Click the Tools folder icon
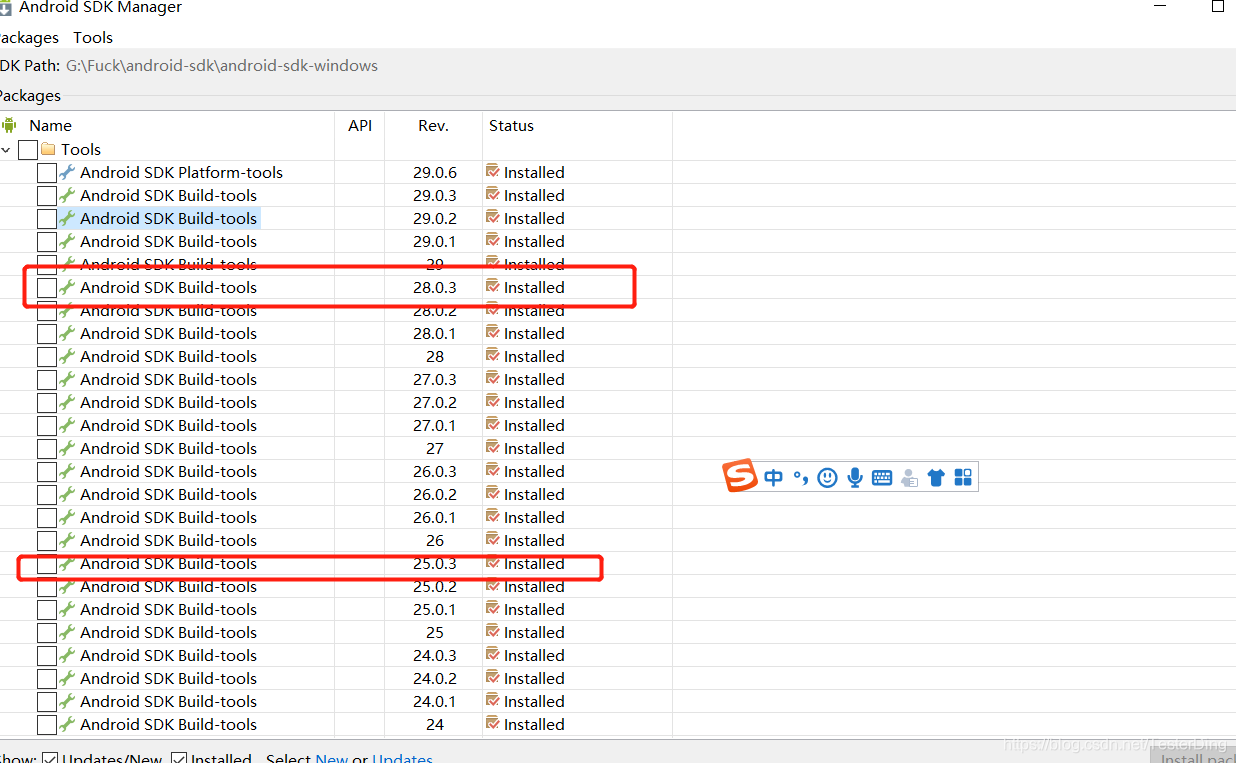The image size is (1236, 763). [48, 149]
